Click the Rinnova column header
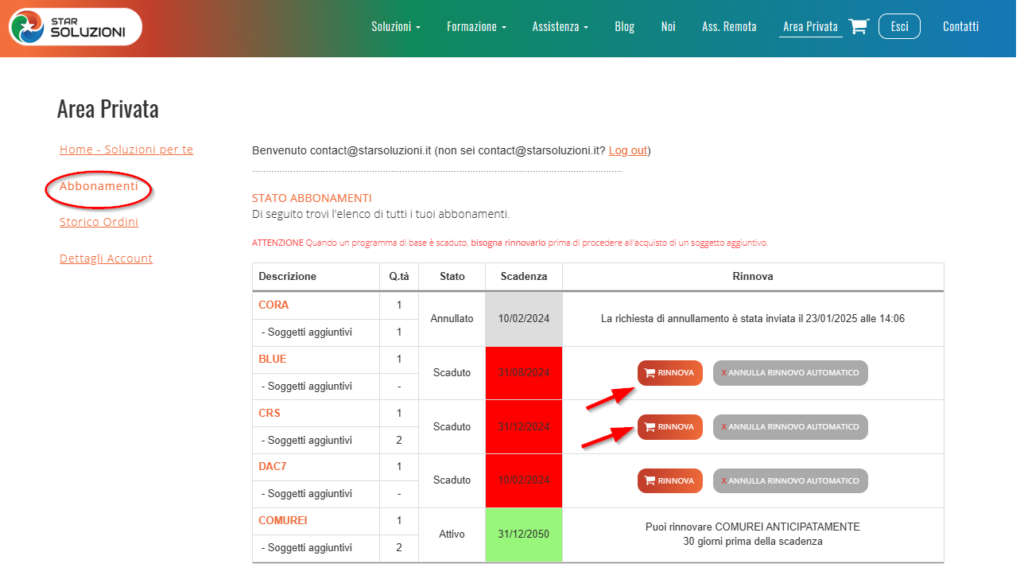Image resolution: width=1024 pixels, height=587 pixels. point(752,276)
